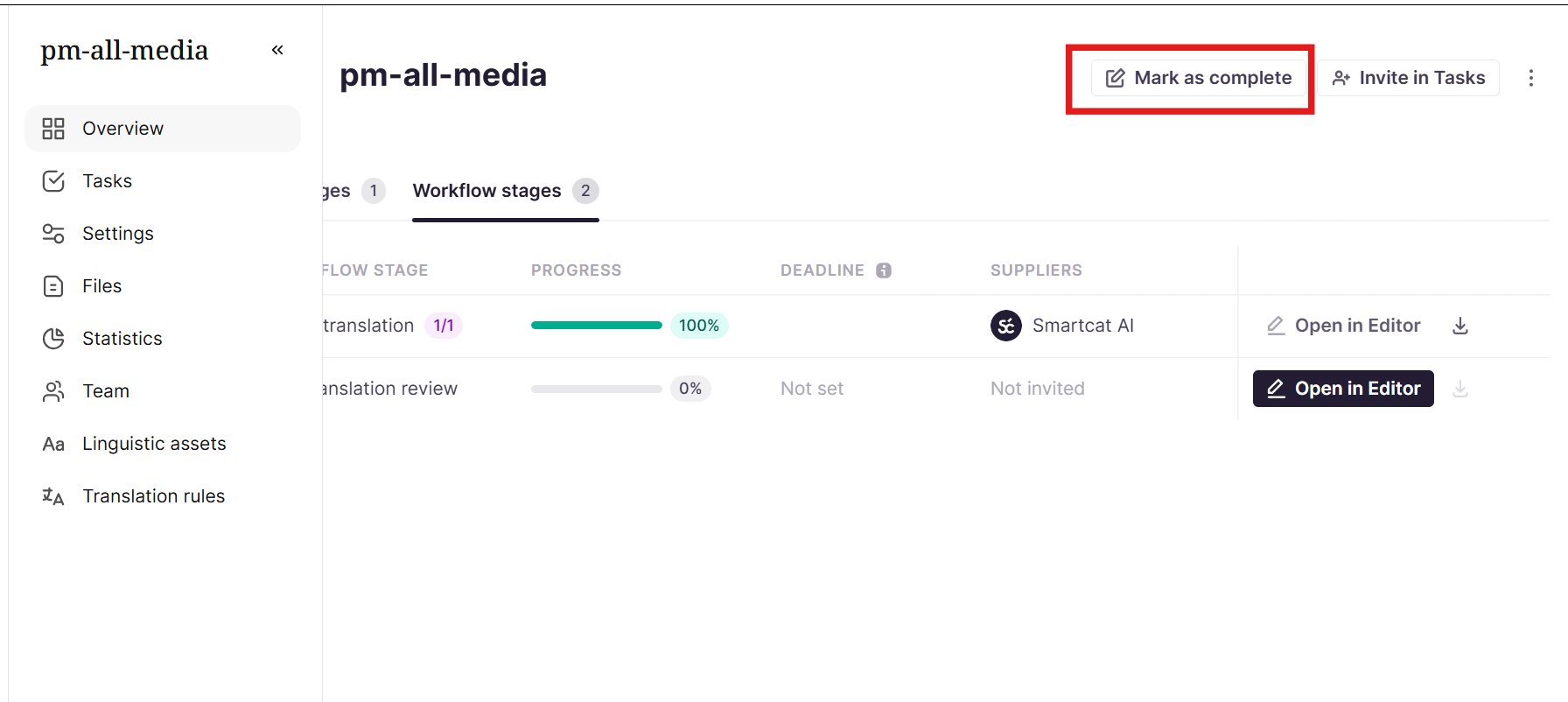1568x702 pixels.
Task: Click the Linguistic assets Aa icon
Action: (53, 444)
